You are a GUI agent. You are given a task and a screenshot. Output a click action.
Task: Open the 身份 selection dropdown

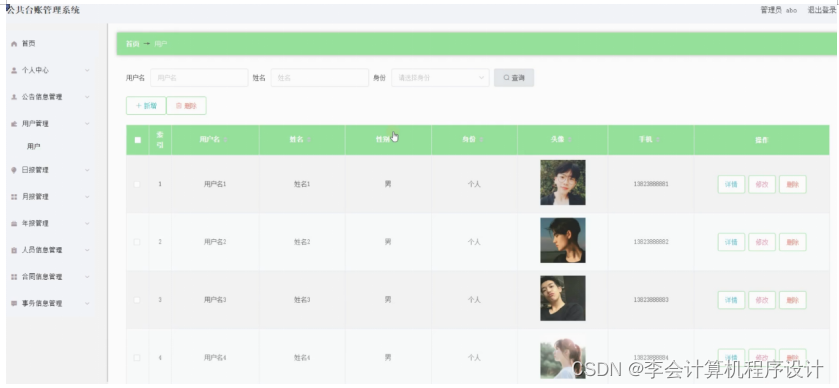click(440, 78)
